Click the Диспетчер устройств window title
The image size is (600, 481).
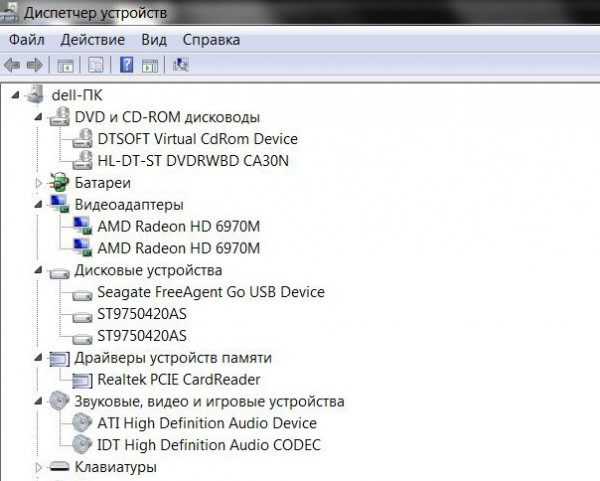coord(95,13)
